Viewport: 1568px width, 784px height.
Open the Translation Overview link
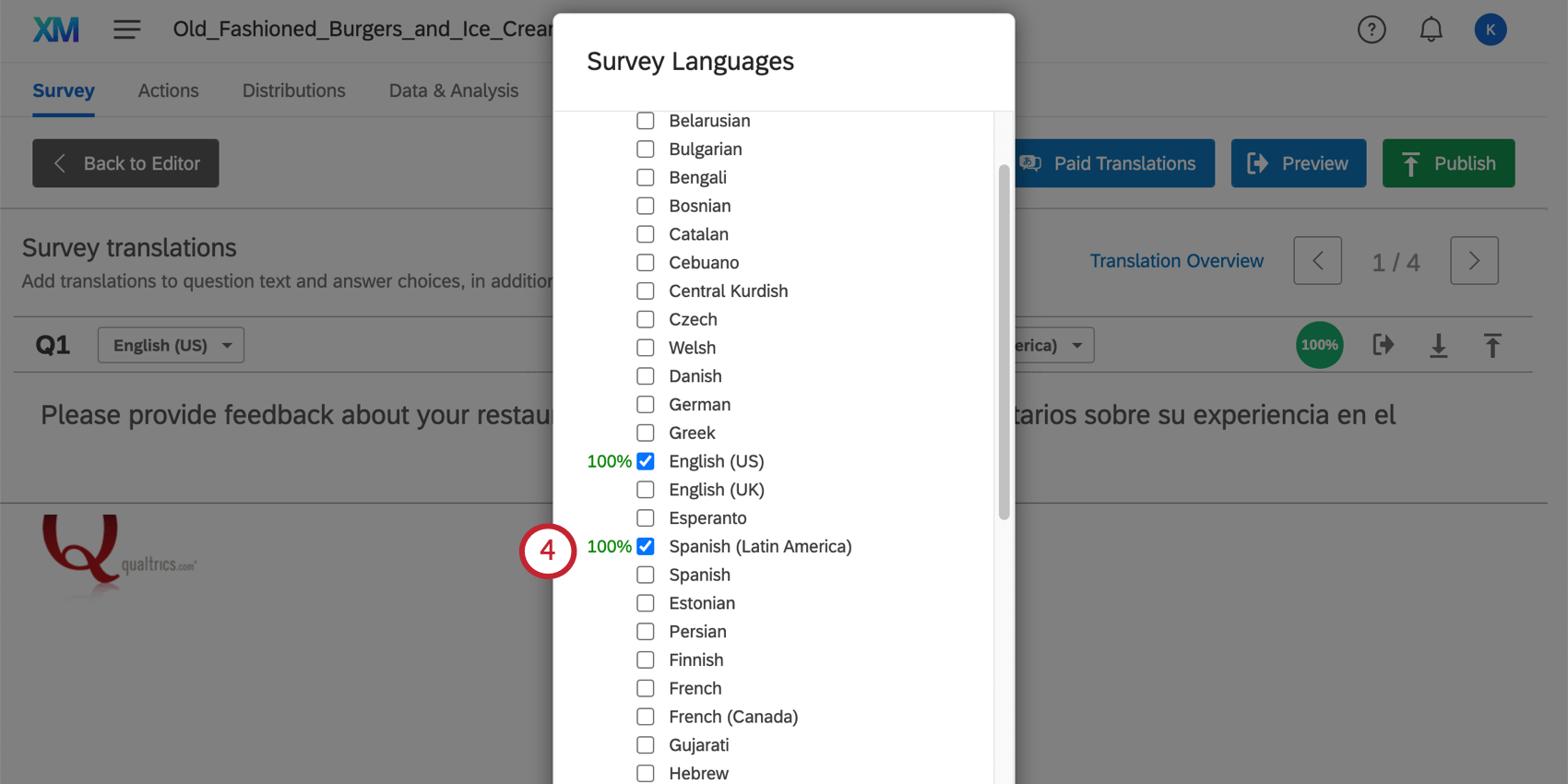pos(1177,261)
